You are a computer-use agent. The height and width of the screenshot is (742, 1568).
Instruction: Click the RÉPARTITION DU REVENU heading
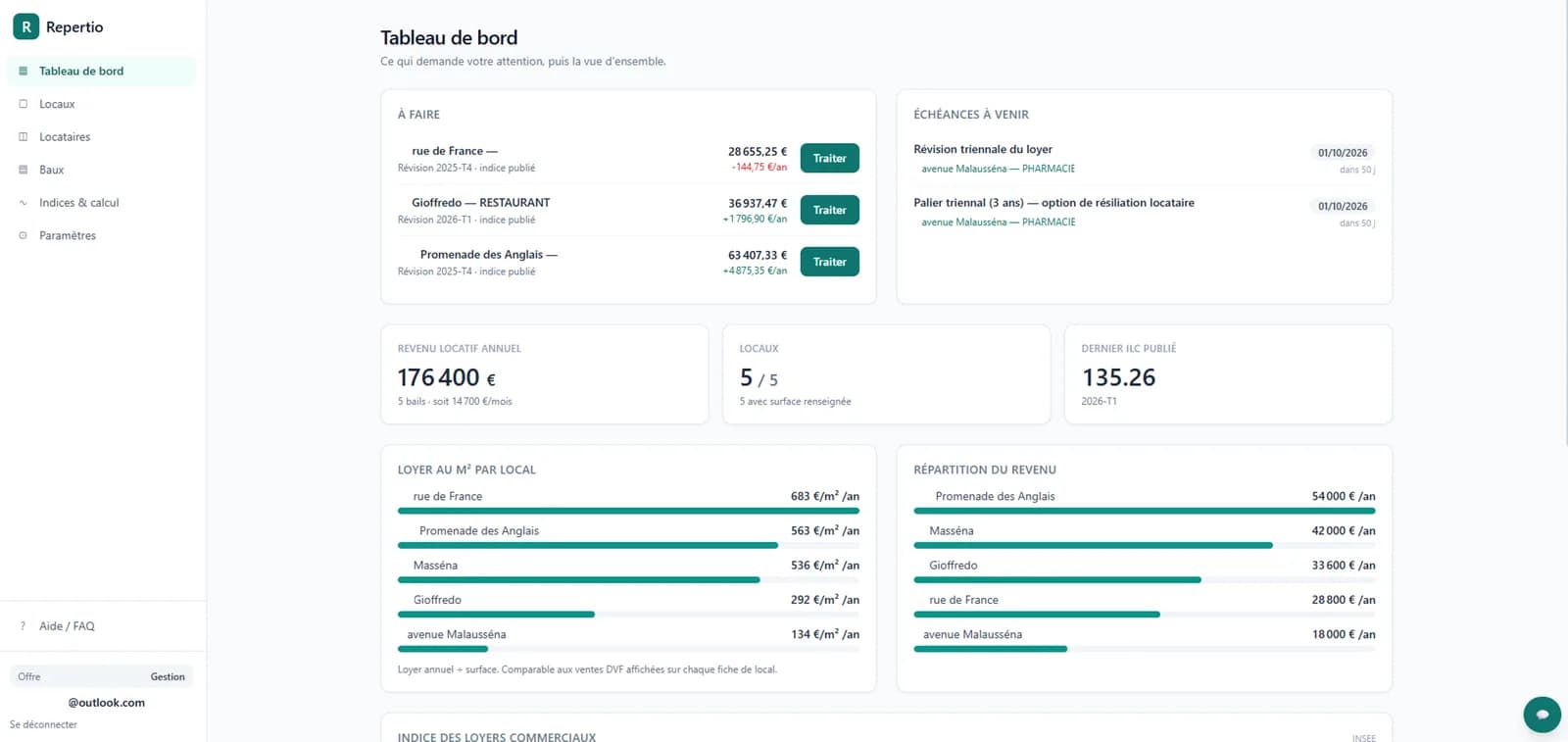coord(985,470)
